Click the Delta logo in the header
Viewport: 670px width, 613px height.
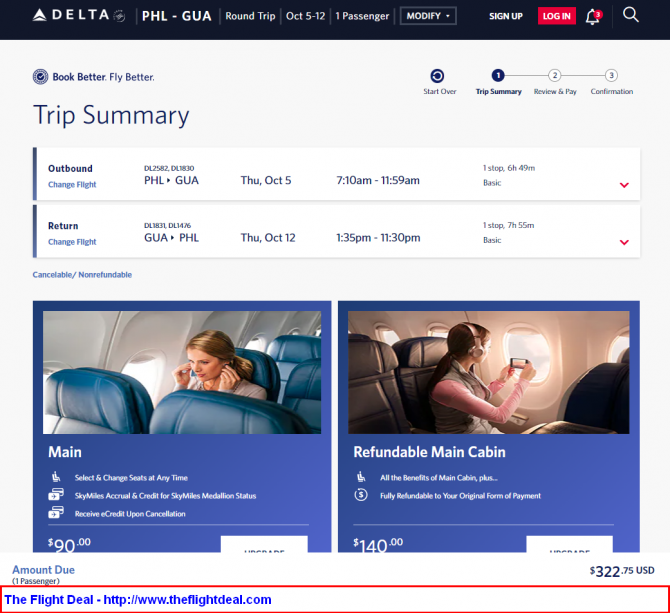(79, 16)
